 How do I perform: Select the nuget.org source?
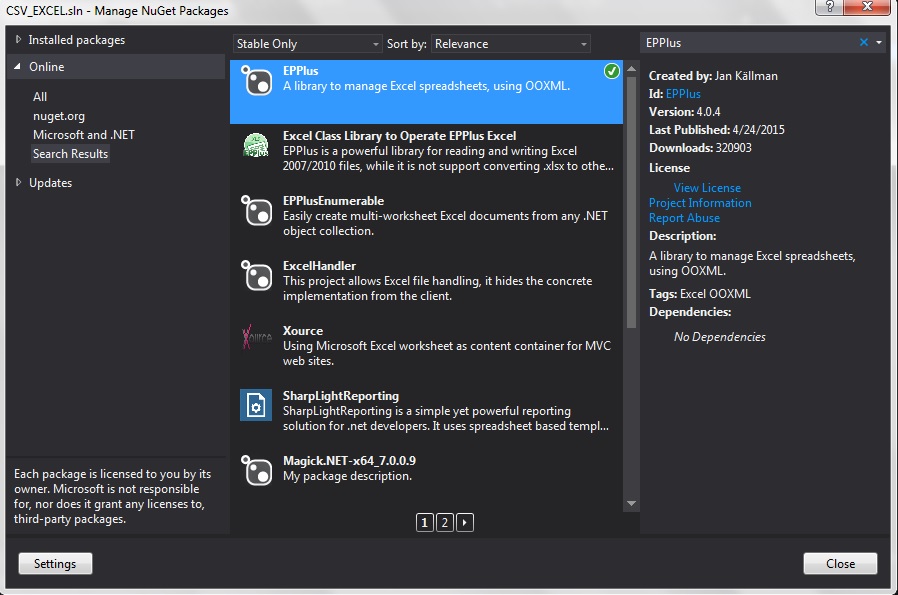(x=59, y=116)
